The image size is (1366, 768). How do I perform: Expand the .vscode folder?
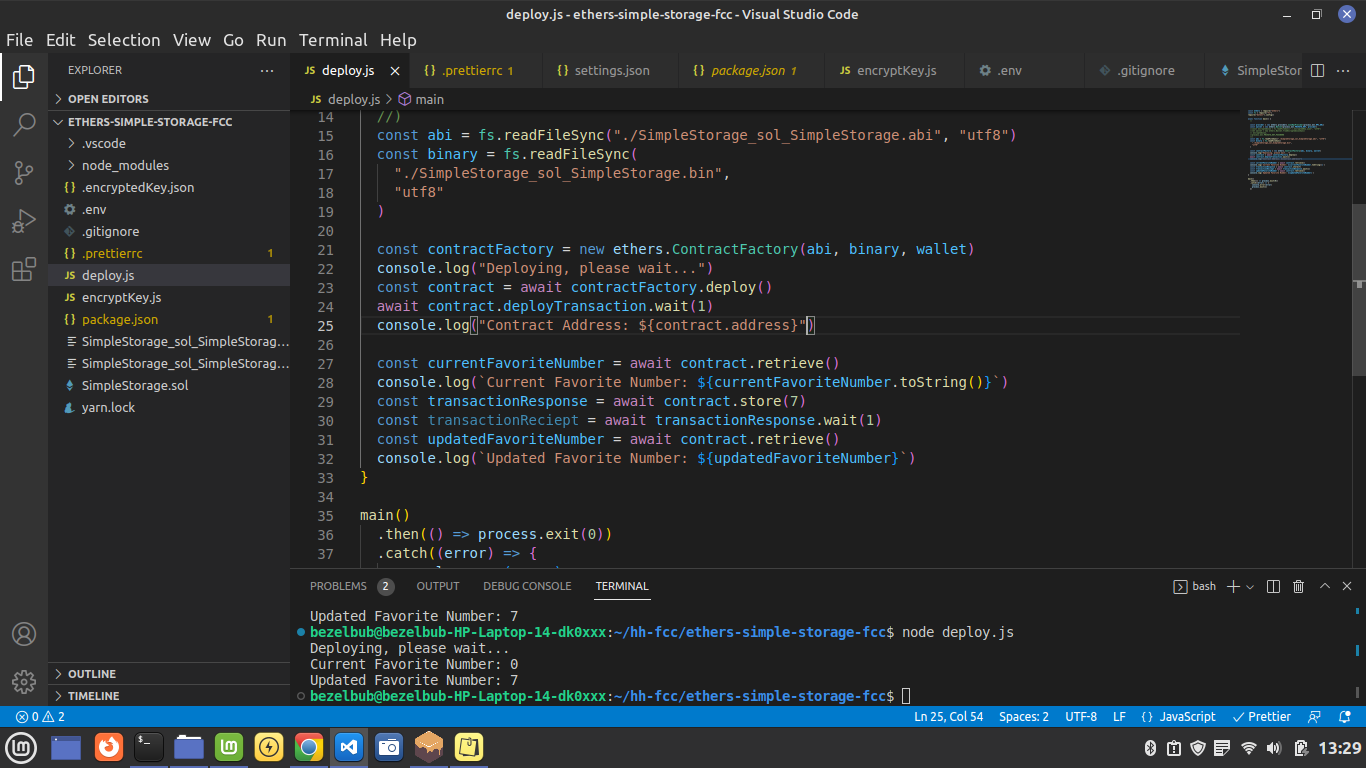[x=170, y=144]
